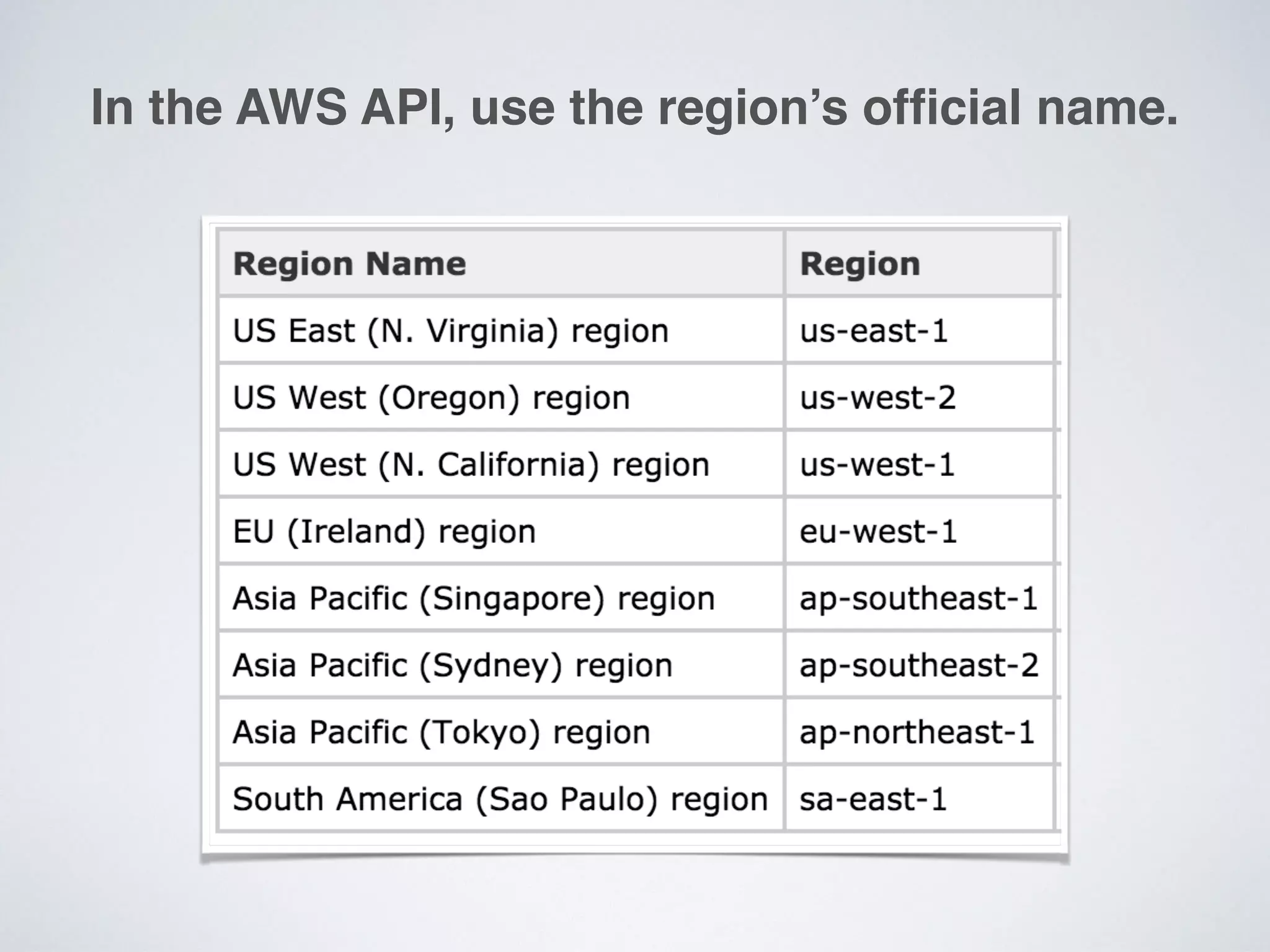Click the ap-northeast-1 region code
The height and width of the screenshot is (952, 1270).
(917, 732)
